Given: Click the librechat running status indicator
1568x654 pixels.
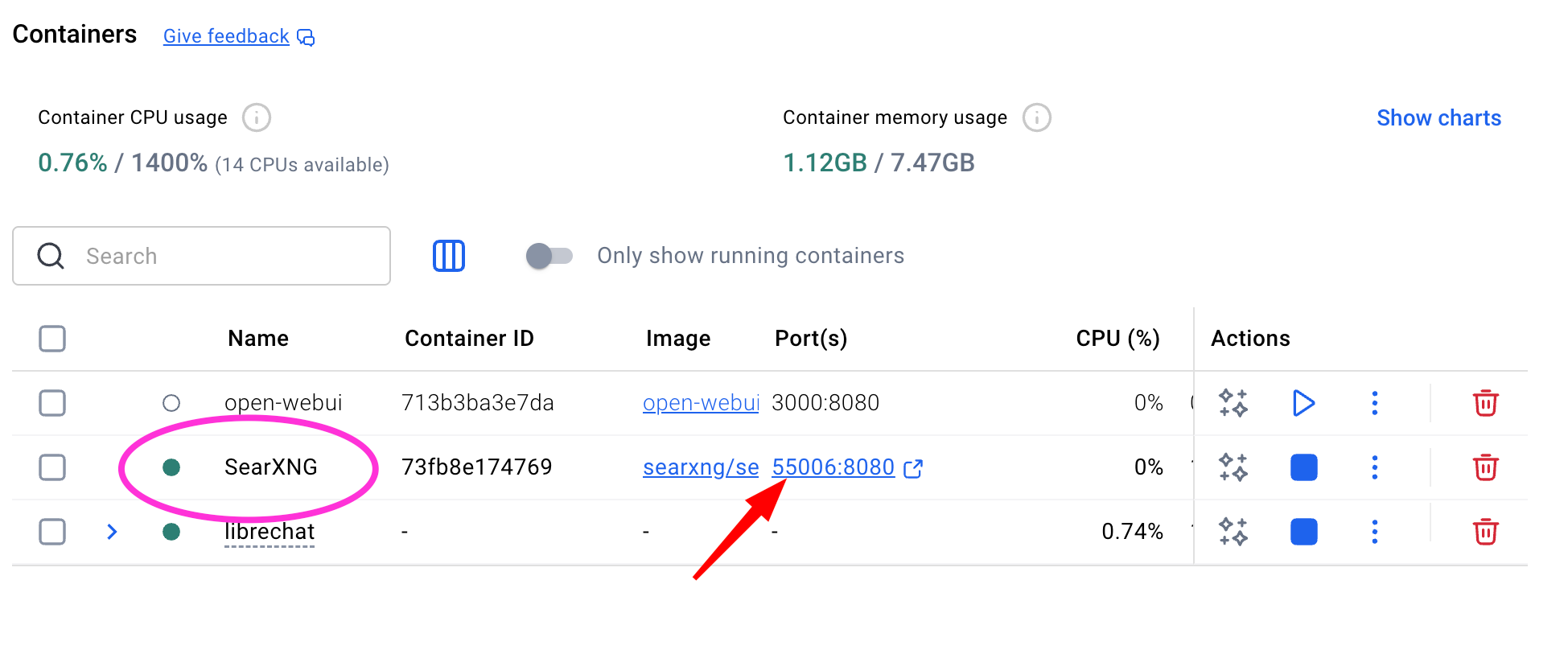Looking at the screenshot, I should tap(171, 532).
